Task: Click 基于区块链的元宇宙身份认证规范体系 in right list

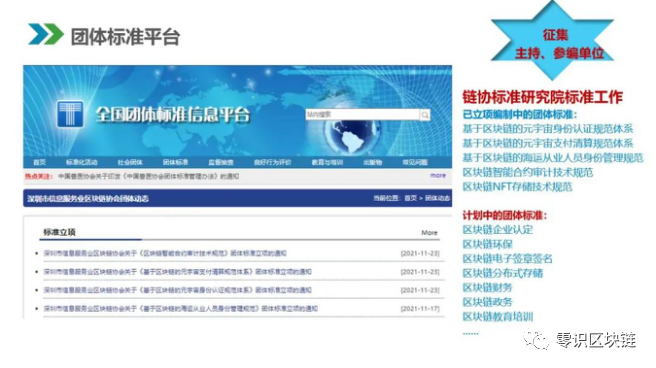Action: pos(548,129)
